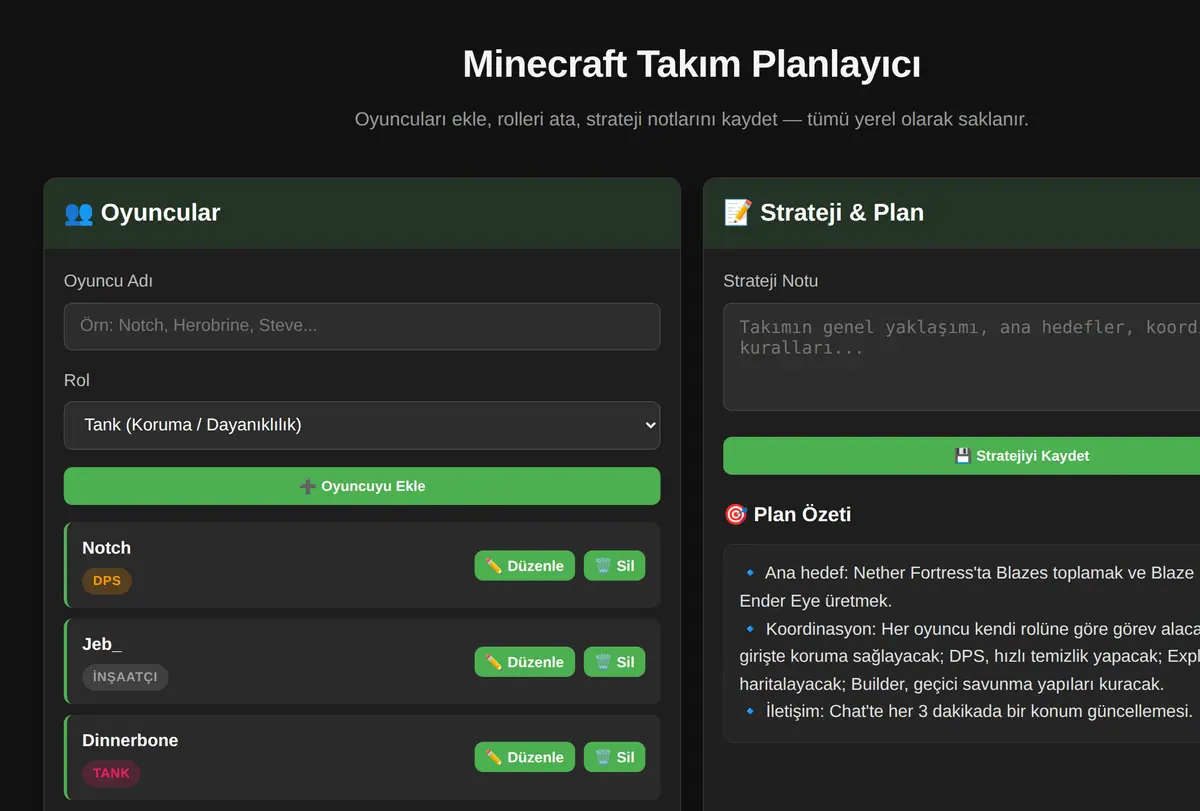
Task: Click the Oyuncu Adı label
Action: [x=108, y=282]
